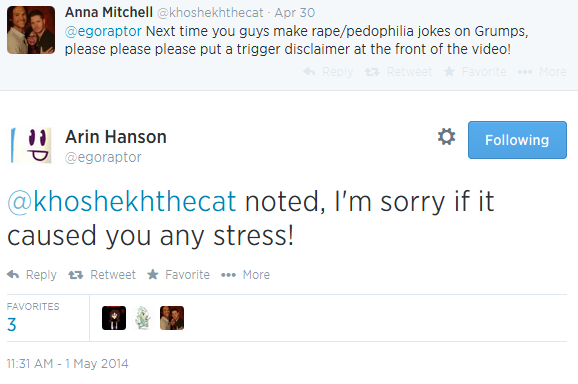Open Anna Mitchell's profile name link
The width and height of the screenshot is (578, 384).
(109, 12)
